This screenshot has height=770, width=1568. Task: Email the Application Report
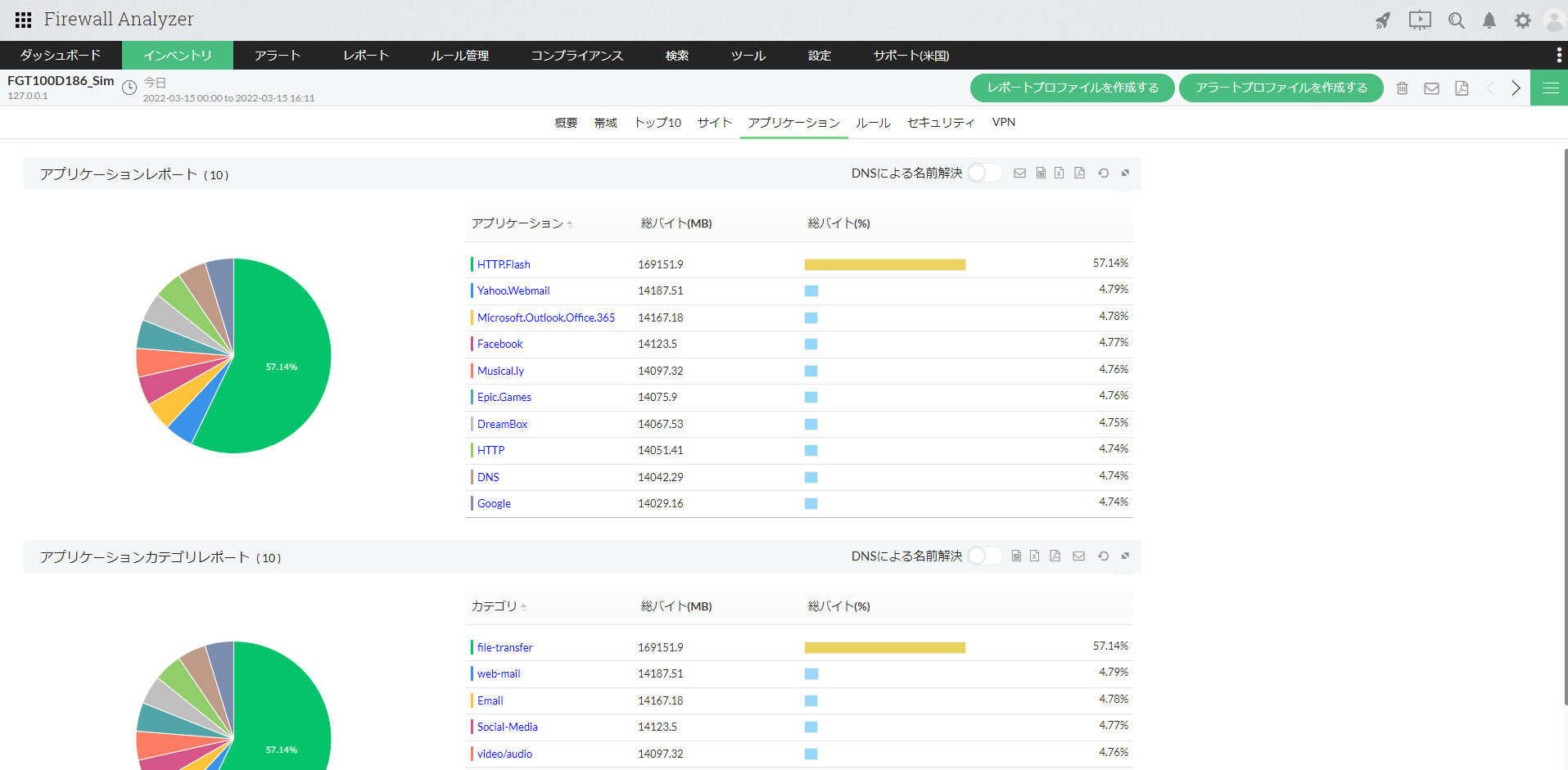click(1019, 173)
